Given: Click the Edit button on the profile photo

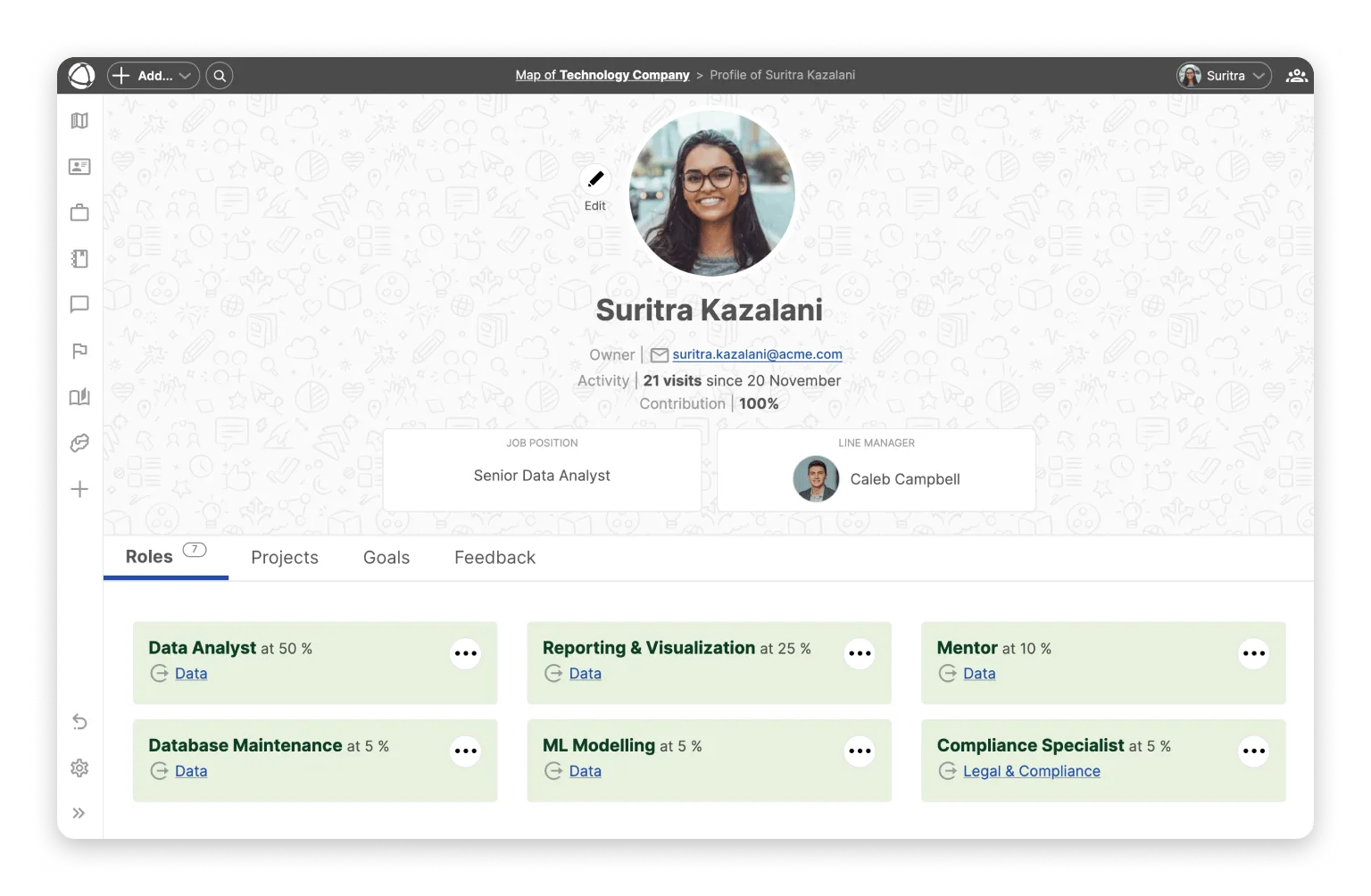Looking at the screenshot, I should click(594, 185).
